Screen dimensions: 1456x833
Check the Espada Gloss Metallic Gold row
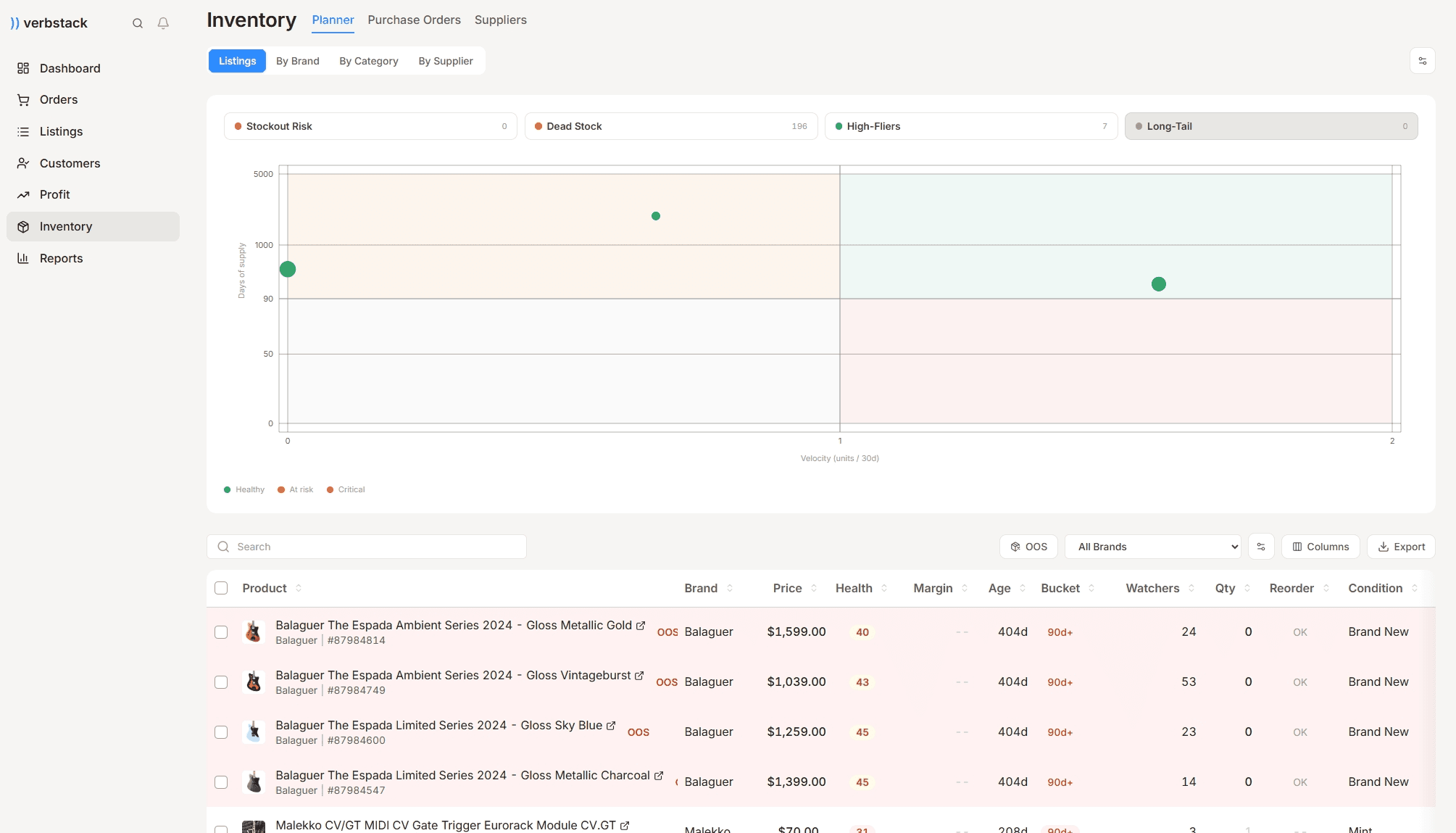pyautogui.click(x=221, y=632)
